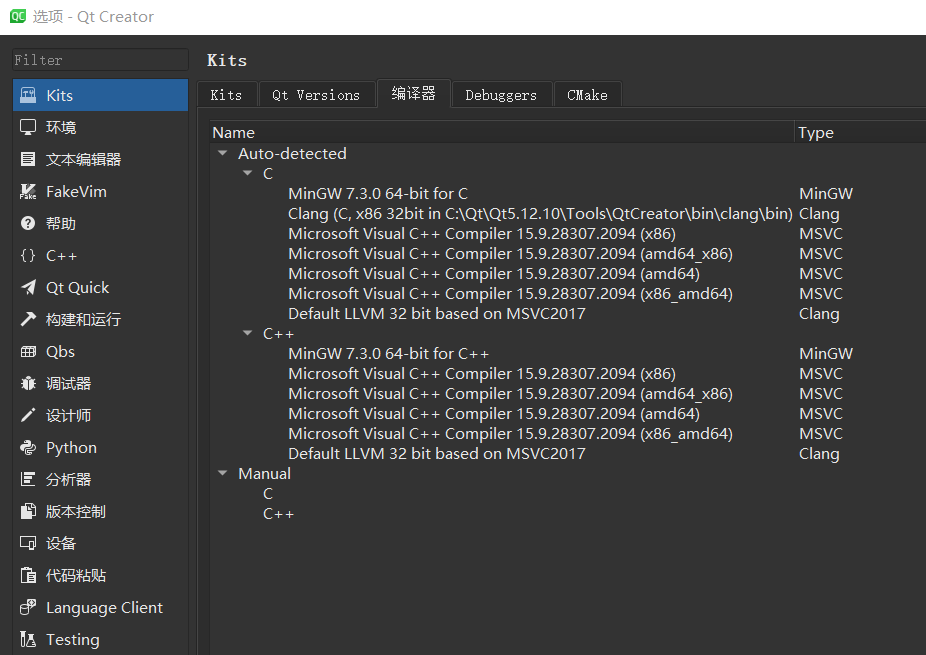Select the C MSVC 15.9.28307.2094 (amd64) row
The image size is (926, 655).
coord(494,274)
